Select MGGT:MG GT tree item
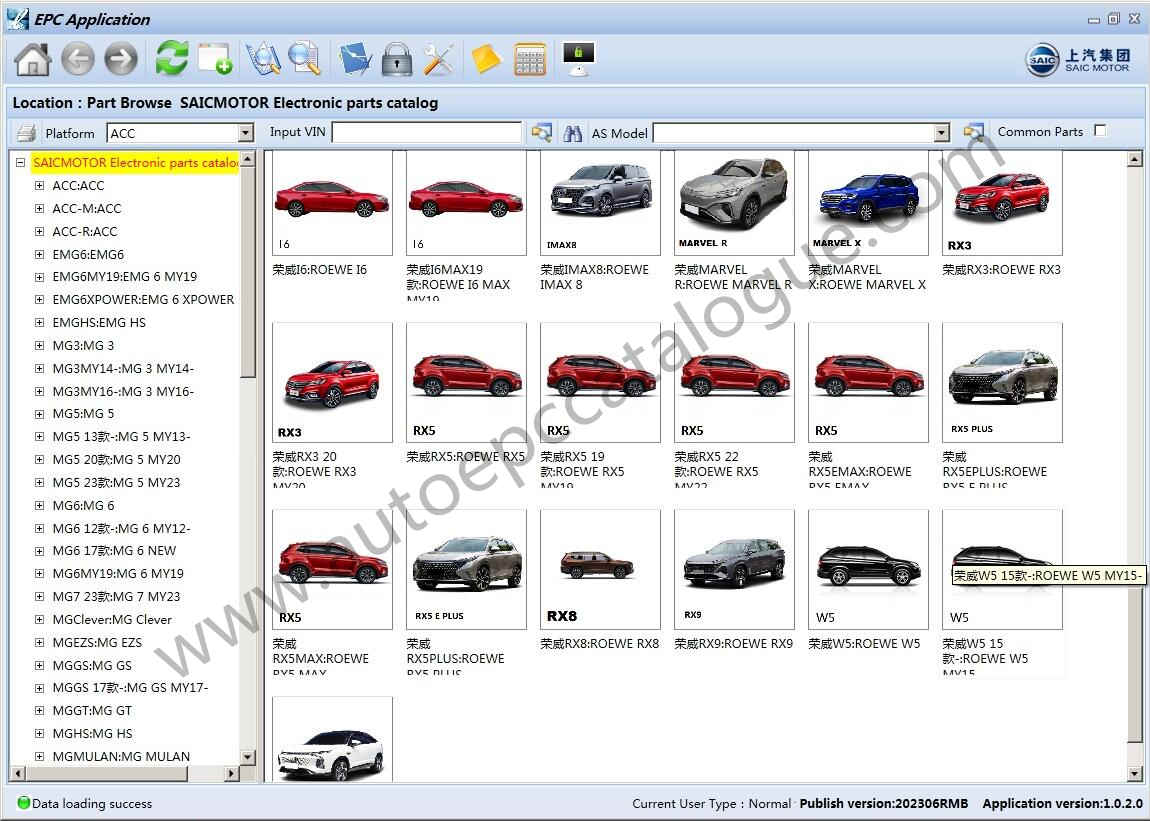Image resolution: width=1150 pixels, height=821 pixels. [x=92, y=710]
